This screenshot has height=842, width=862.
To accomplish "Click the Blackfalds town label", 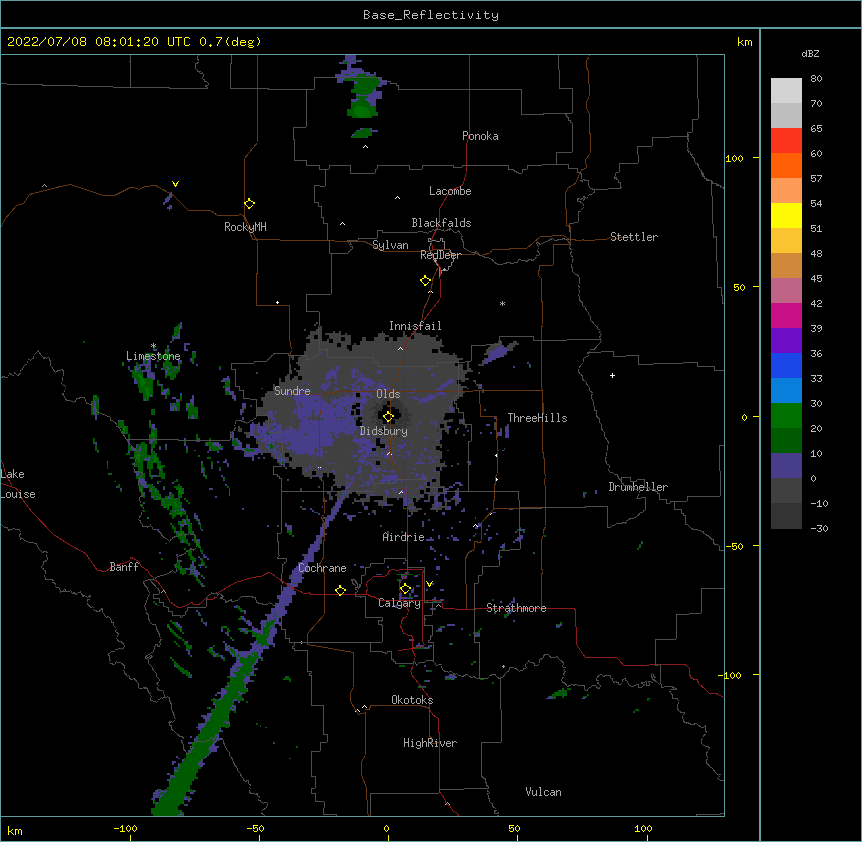I will click(x=441, y=223).
